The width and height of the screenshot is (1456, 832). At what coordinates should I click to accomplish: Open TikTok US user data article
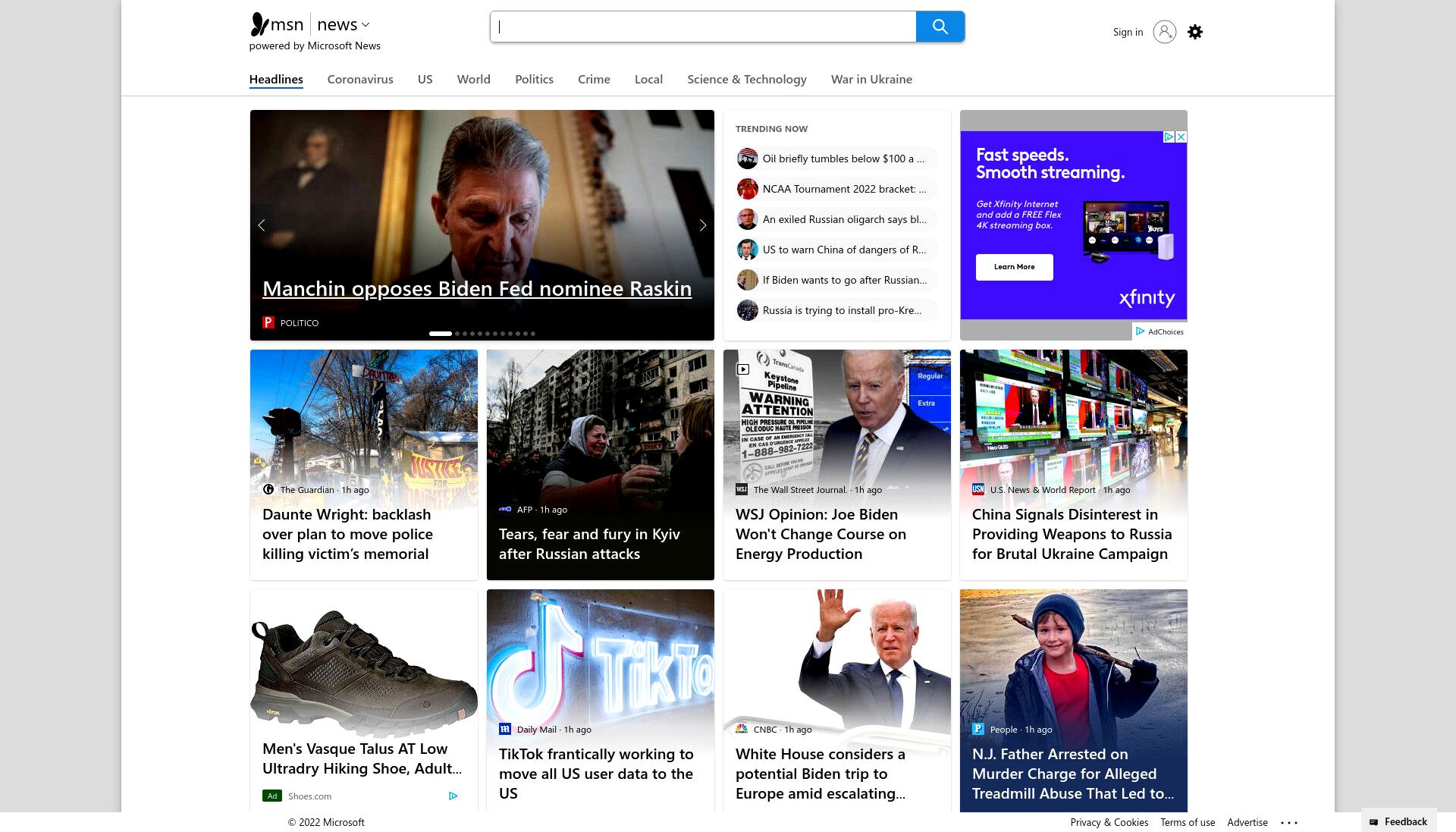pos(596,774)
